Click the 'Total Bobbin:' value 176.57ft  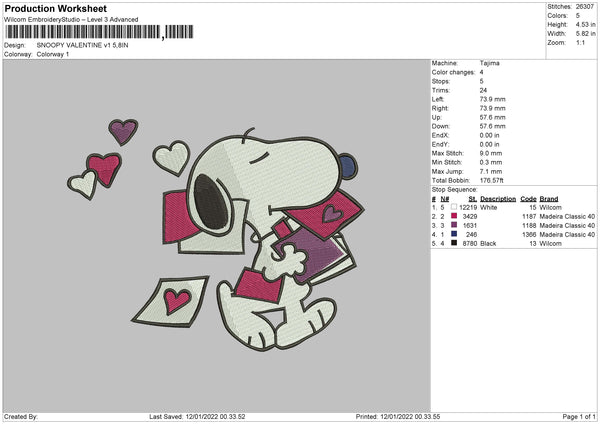[x=492, y=180]
